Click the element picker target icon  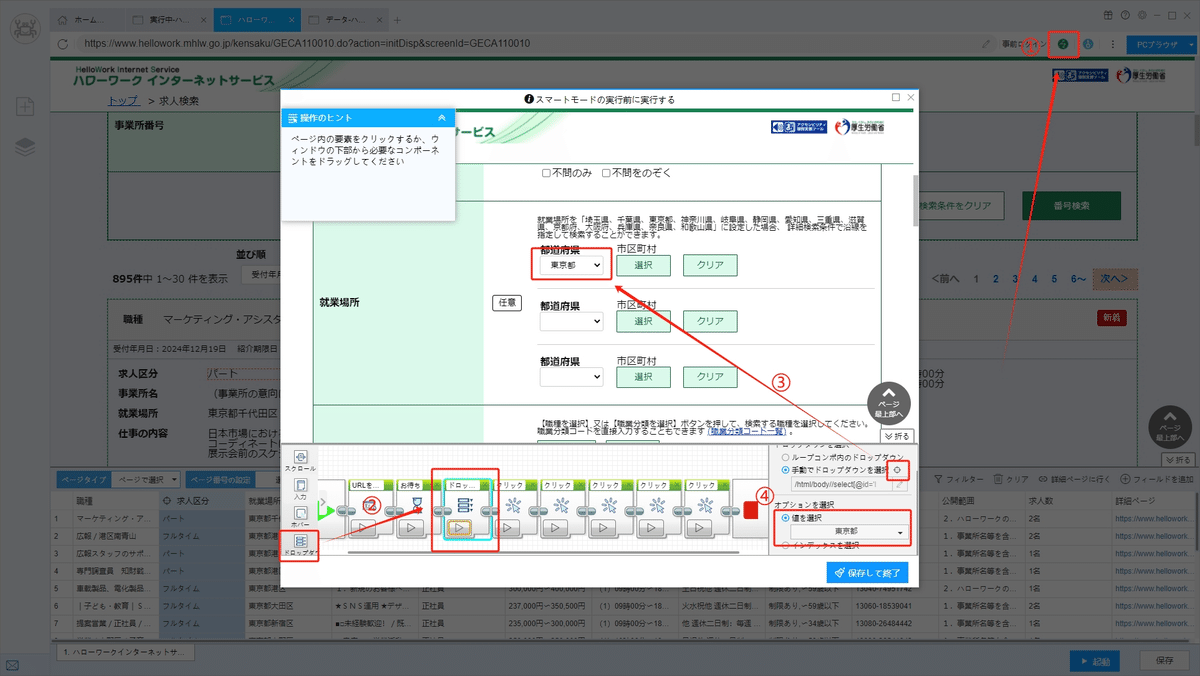(898, 470)
